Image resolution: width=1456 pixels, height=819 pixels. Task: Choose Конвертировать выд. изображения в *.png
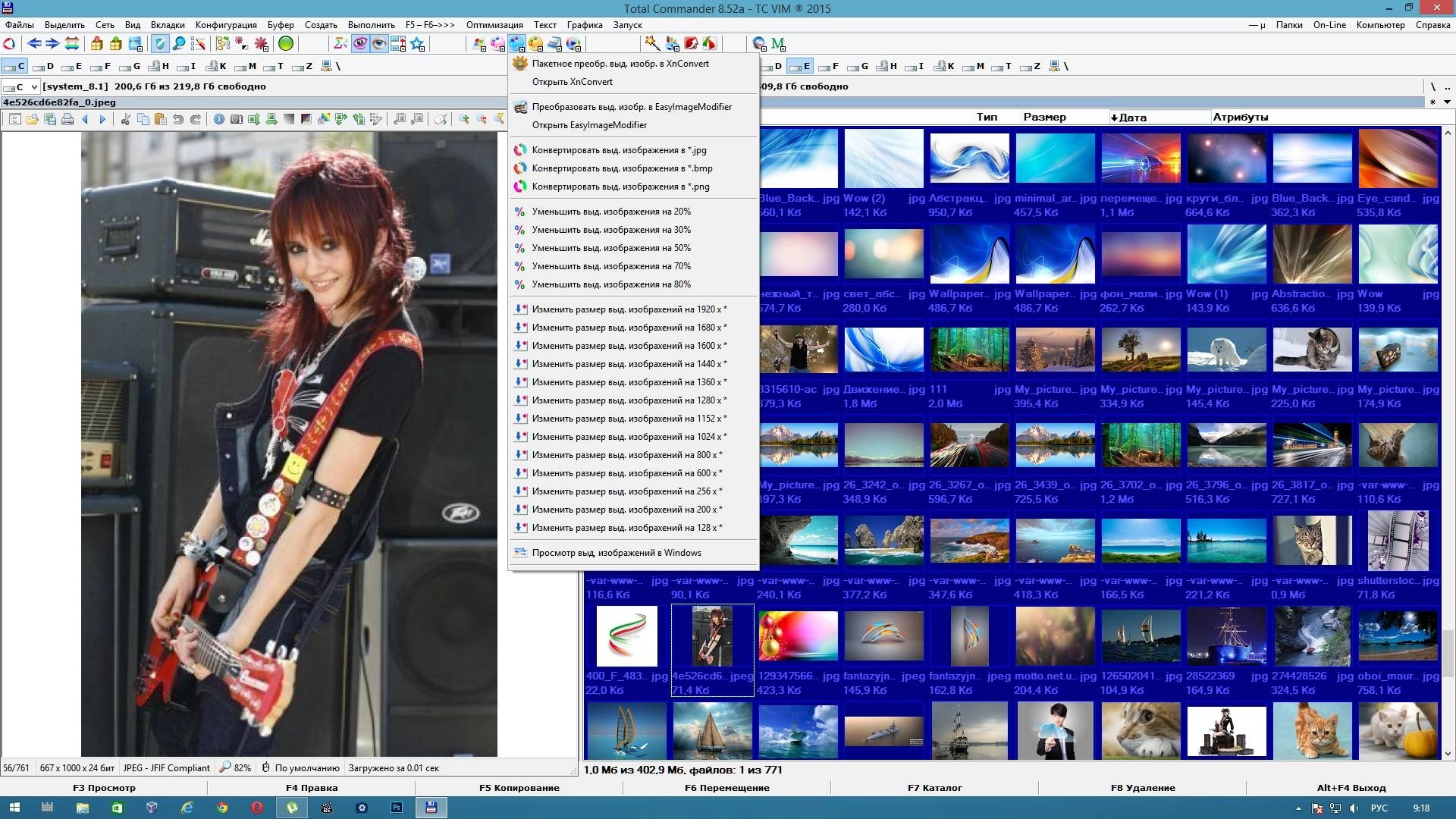coord(634,187)
